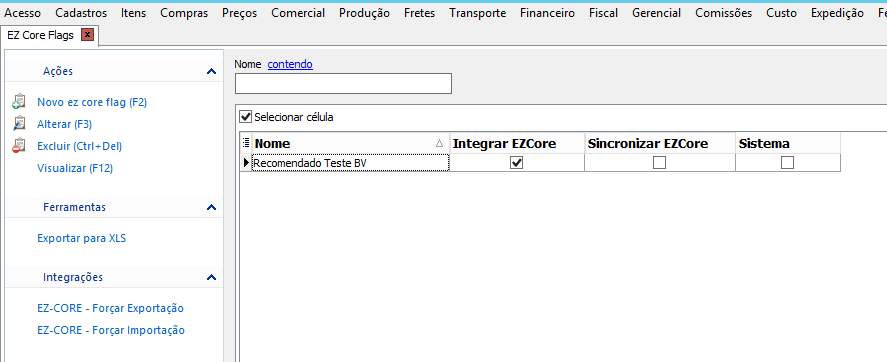This screenshot has width=887, height=362.
Task: Uncheck Integrar EZCore for Recomendado Teste BV
Action: [x=516, y=163]
